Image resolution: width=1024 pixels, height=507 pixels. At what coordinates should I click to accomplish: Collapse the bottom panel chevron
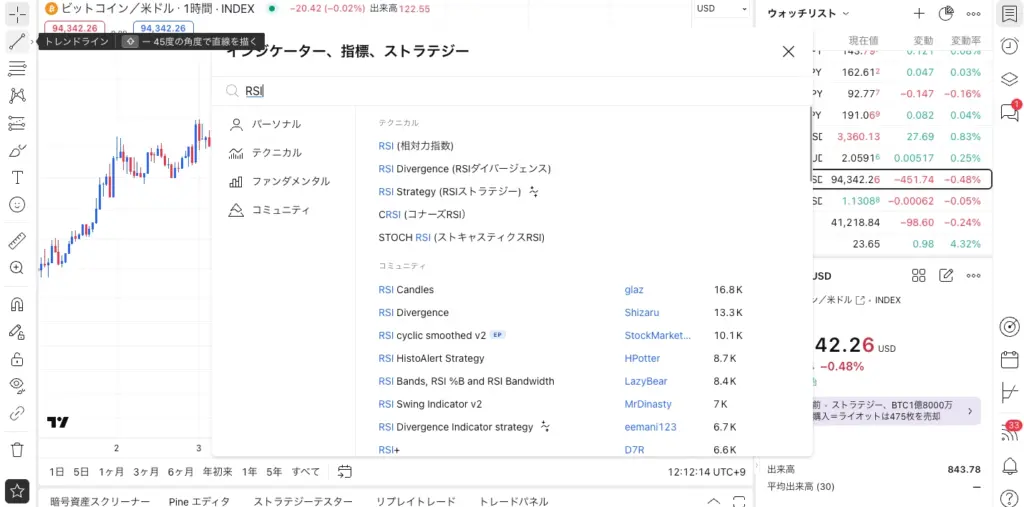coord(713,501)
